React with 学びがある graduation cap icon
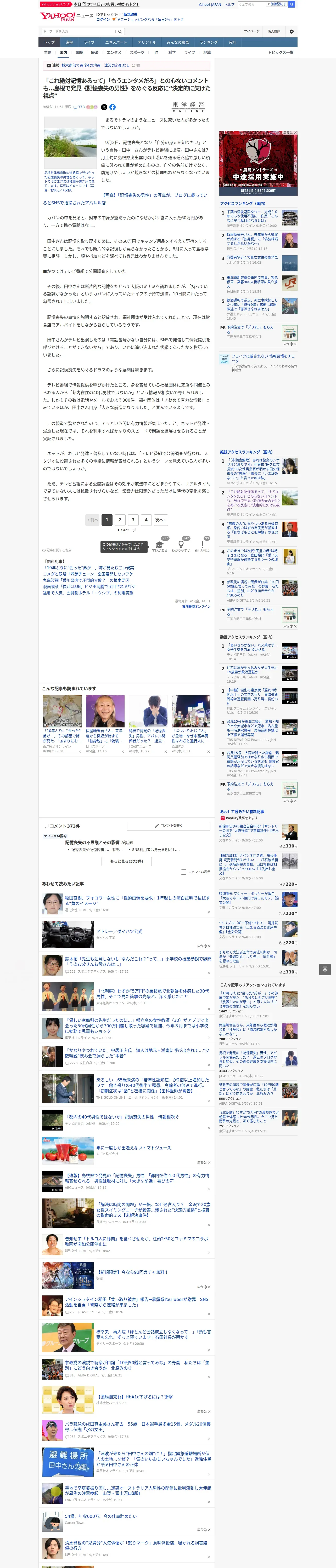The width and height of the screenshot is (336, 1568). coord(160,545)
